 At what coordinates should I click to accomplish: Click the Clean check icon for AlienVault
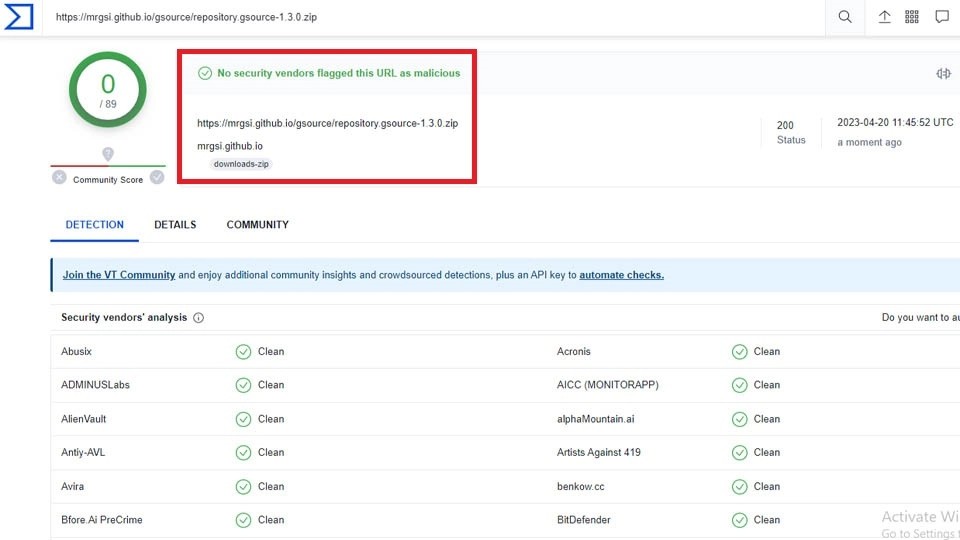tap(243, 419)
